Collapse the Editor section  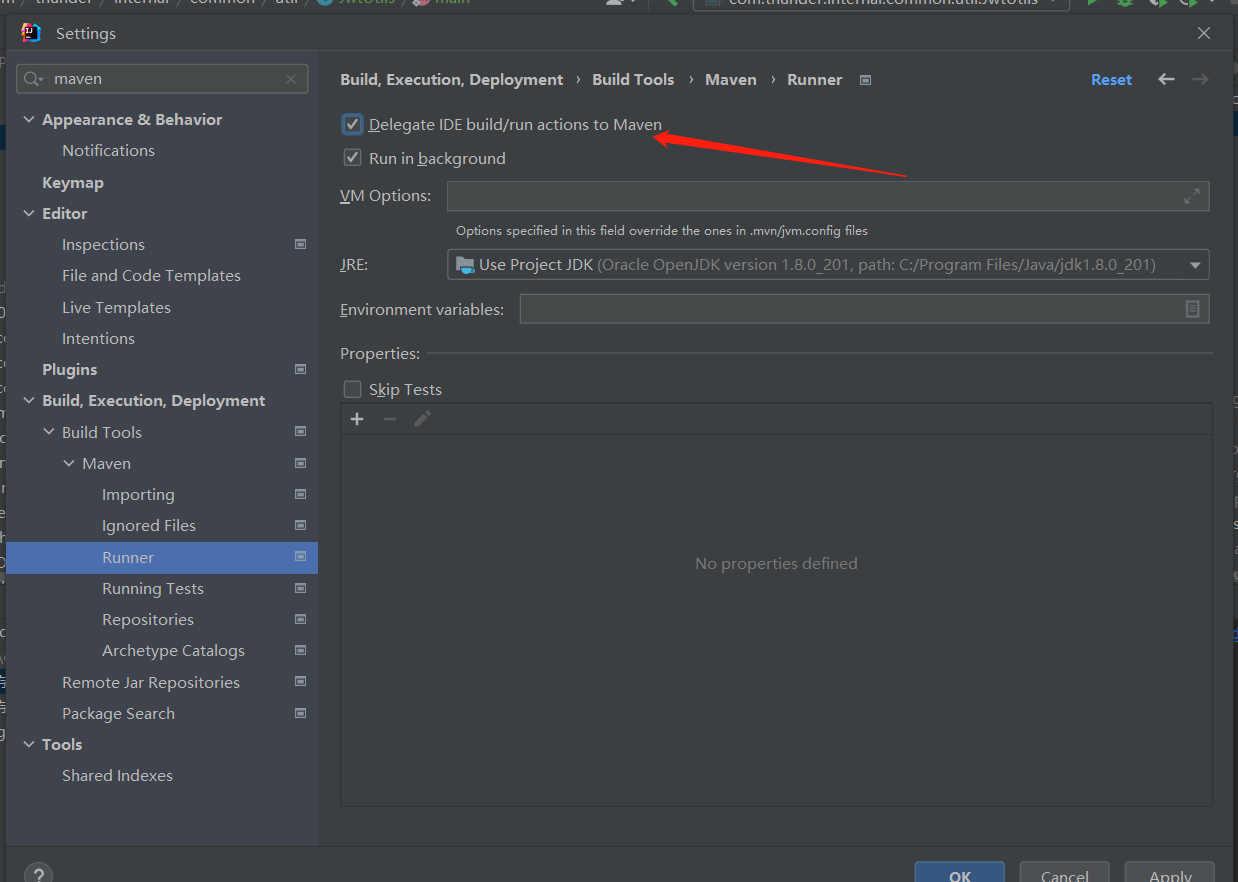tap(28, 213)
